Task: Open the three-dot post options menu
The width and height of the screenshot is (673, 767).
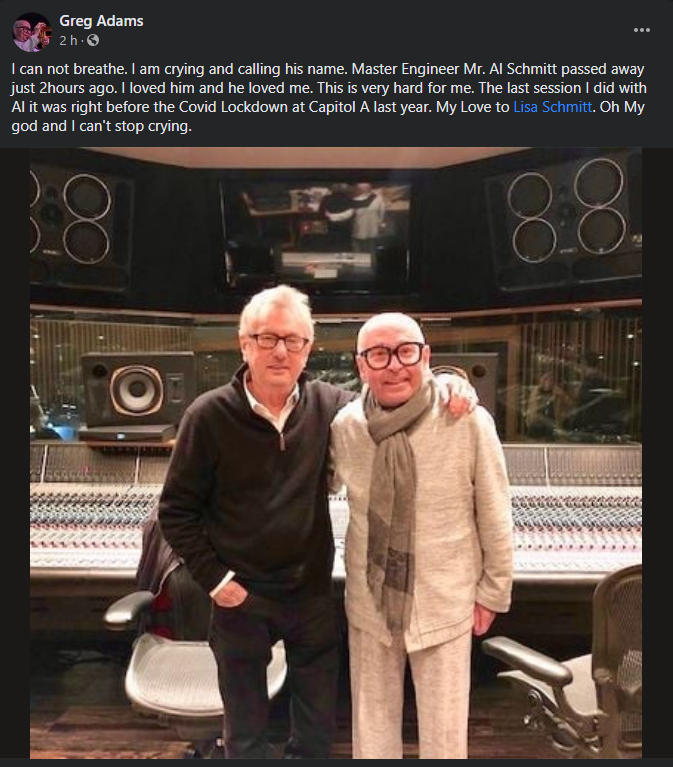Action: [642, 30]
